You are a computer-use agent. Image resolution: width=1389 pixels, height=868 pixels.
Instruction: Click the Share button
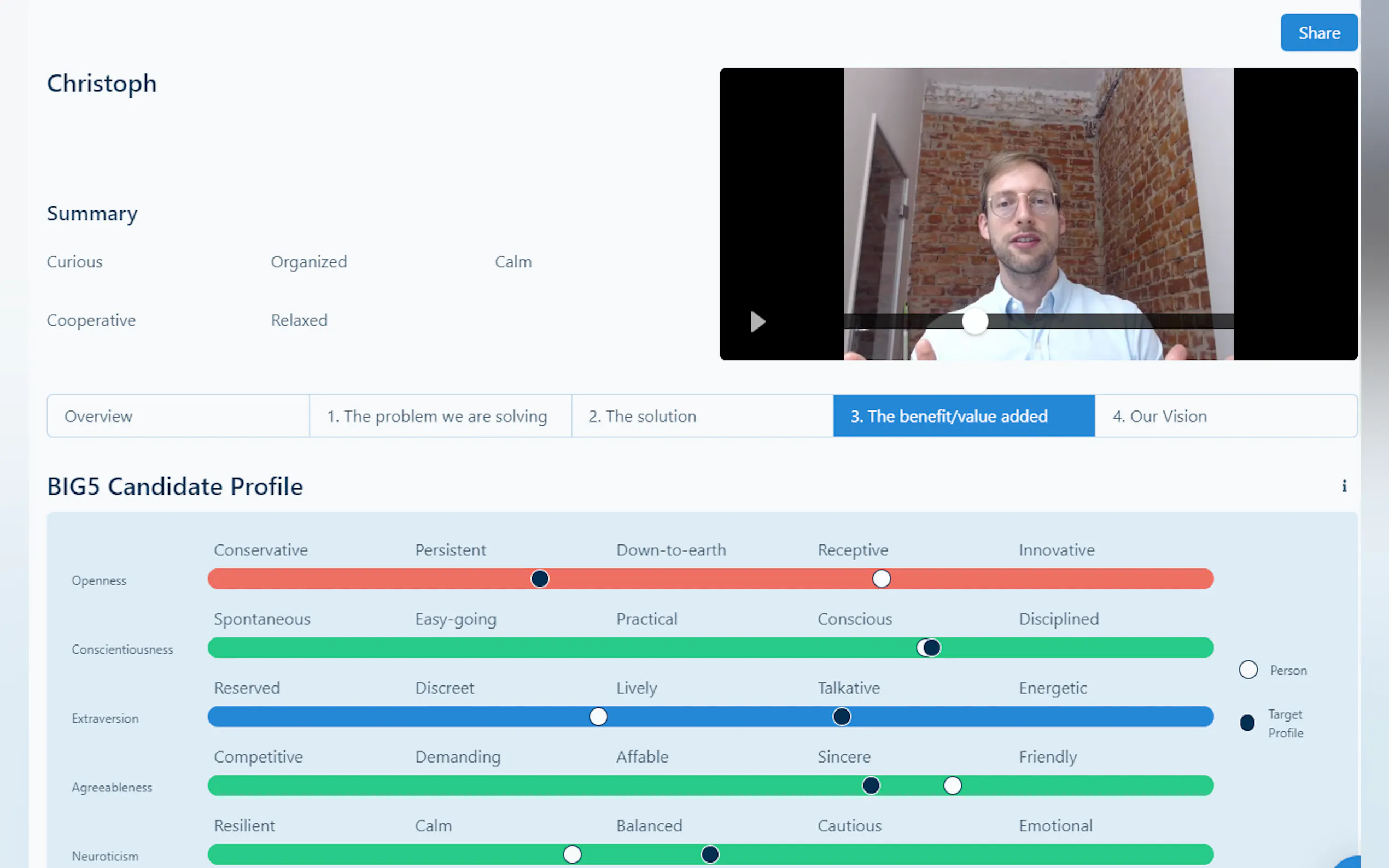coord(1318,33)
